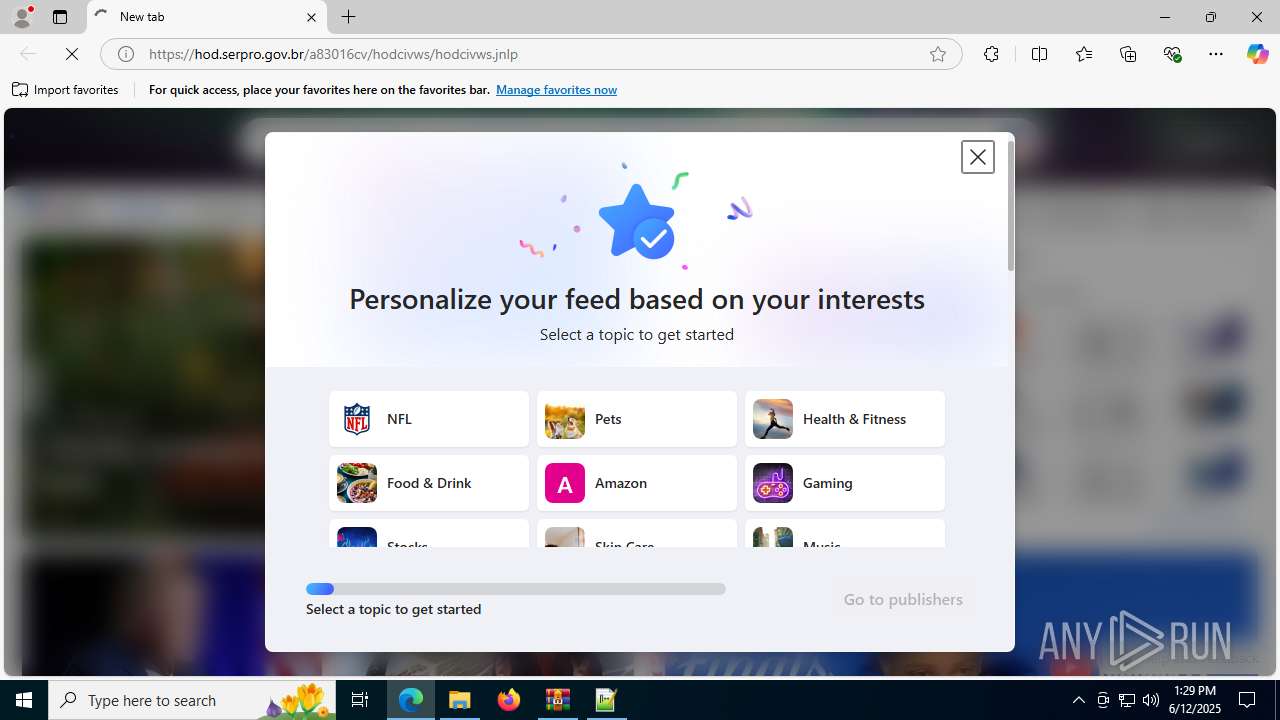Open Firefox from taskbar
Screen dimensions: 1280x720
click(x=509, y=700)
